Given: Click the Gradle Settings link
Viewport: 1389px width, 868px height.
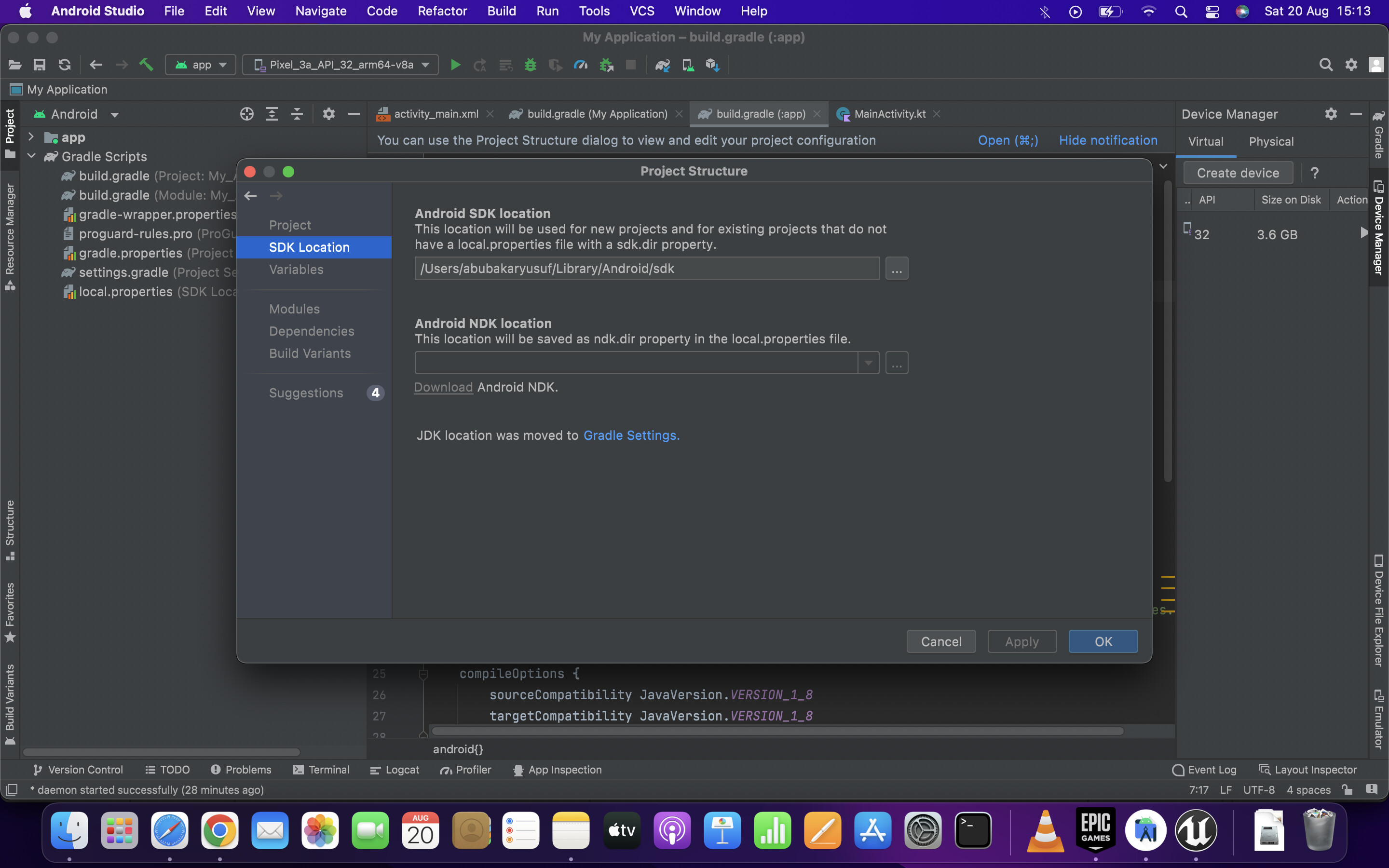Looking at the screenshot, I should (631, 435).
